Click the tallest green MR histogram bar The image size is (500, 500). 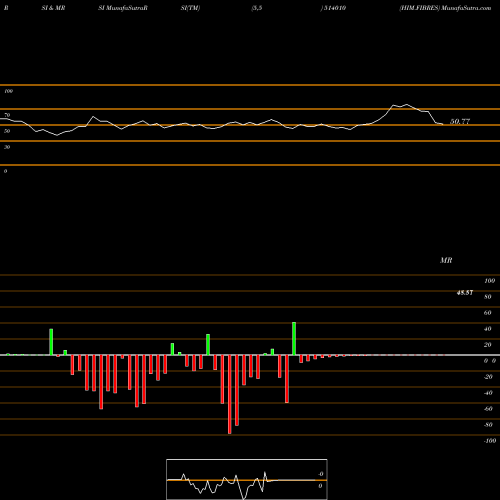click(x=294, y=339)
